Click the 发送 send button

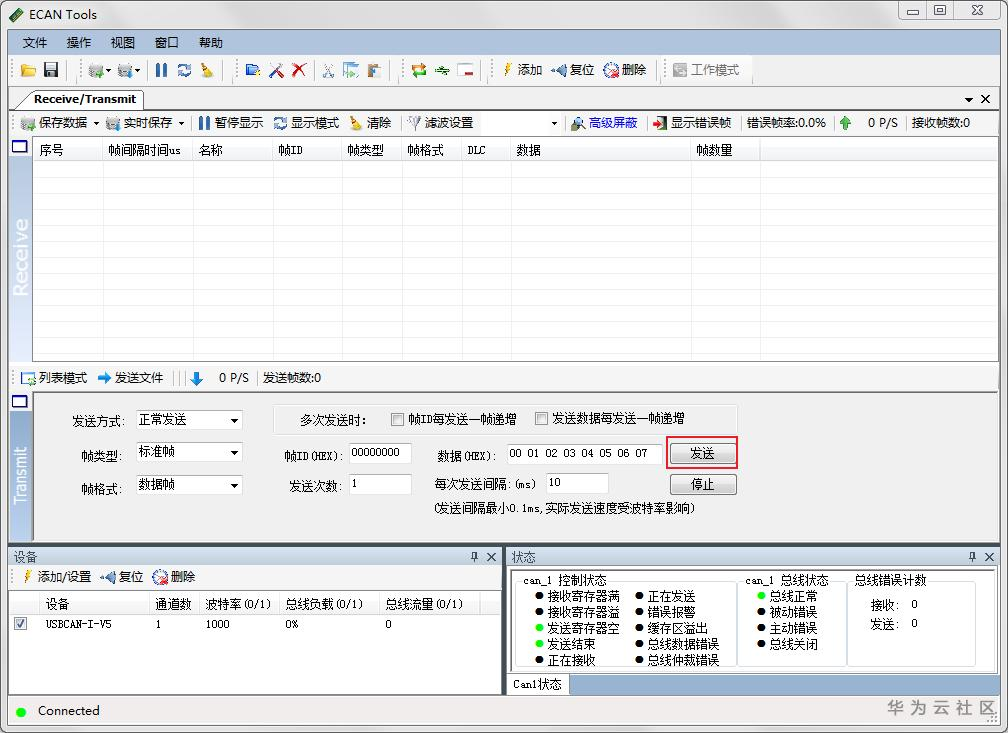coord(702,453)
